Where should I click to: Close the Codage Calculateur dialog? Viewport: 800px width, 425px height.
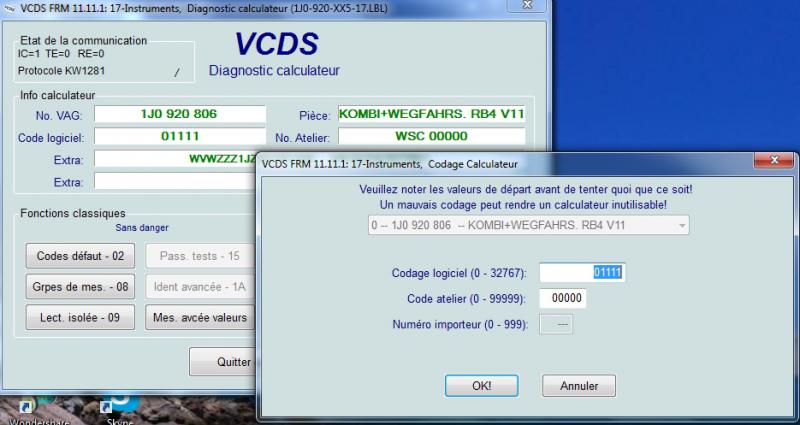click(774, 161)
